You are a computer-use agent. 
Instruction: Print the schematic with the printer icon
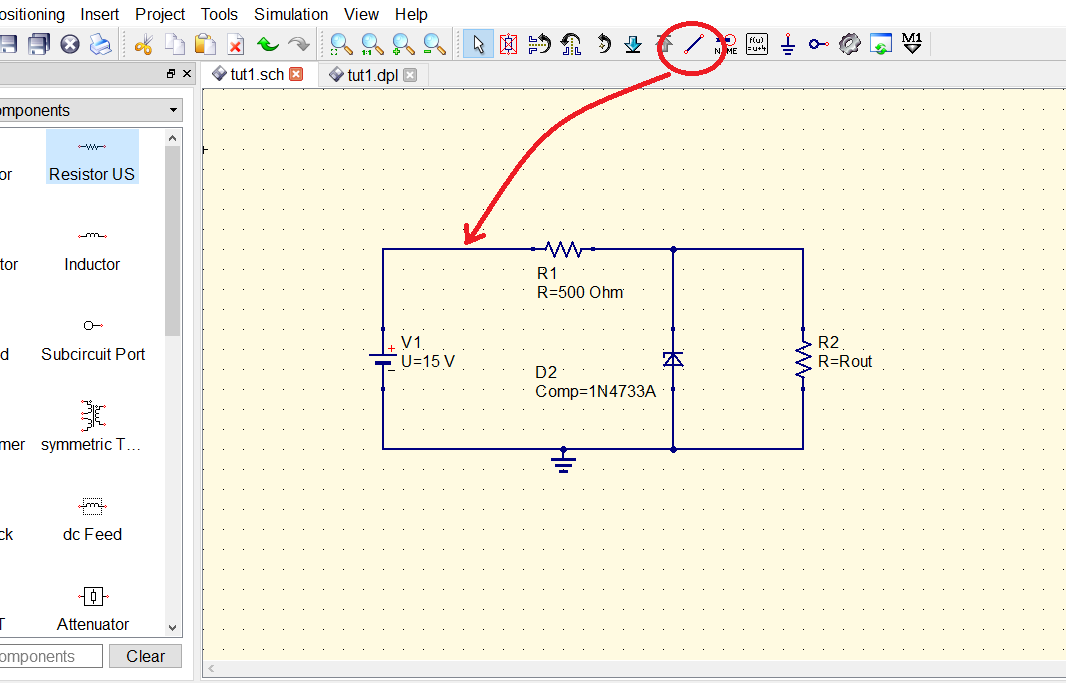(101, 45)
